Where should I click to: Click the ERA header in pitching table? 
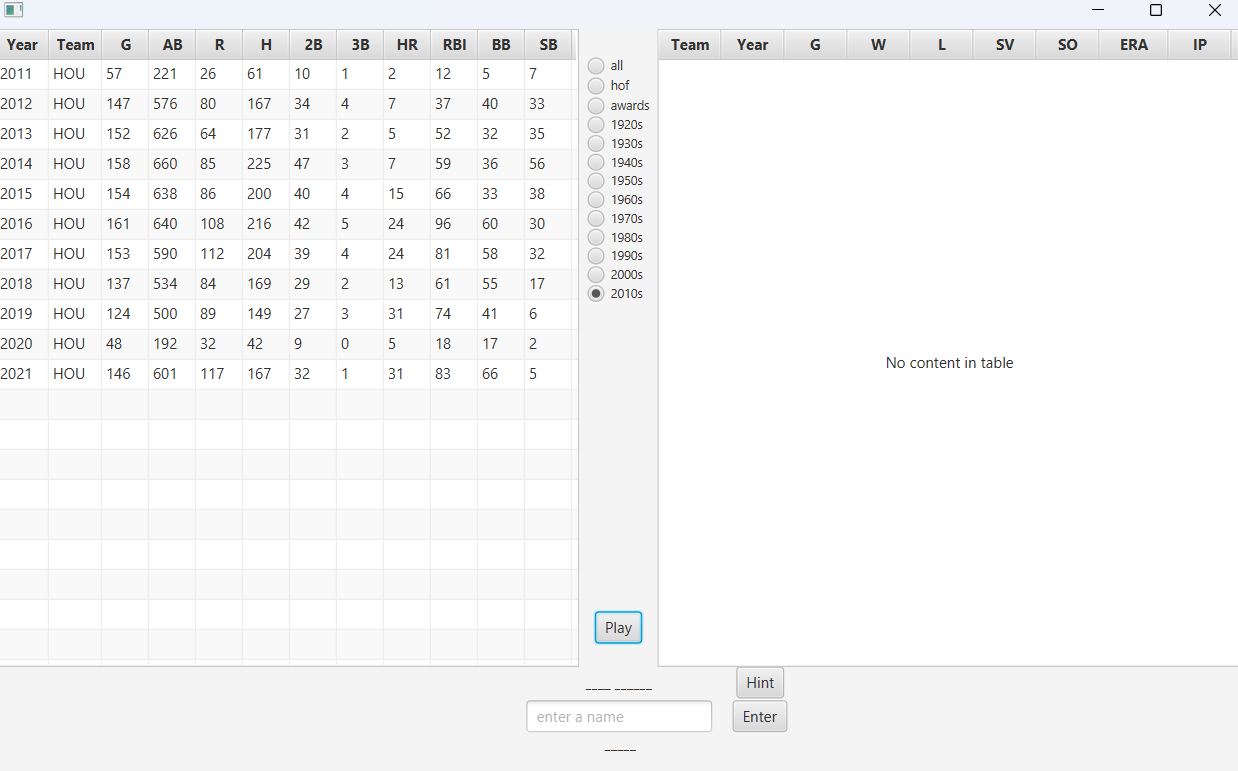(1133, 44)
